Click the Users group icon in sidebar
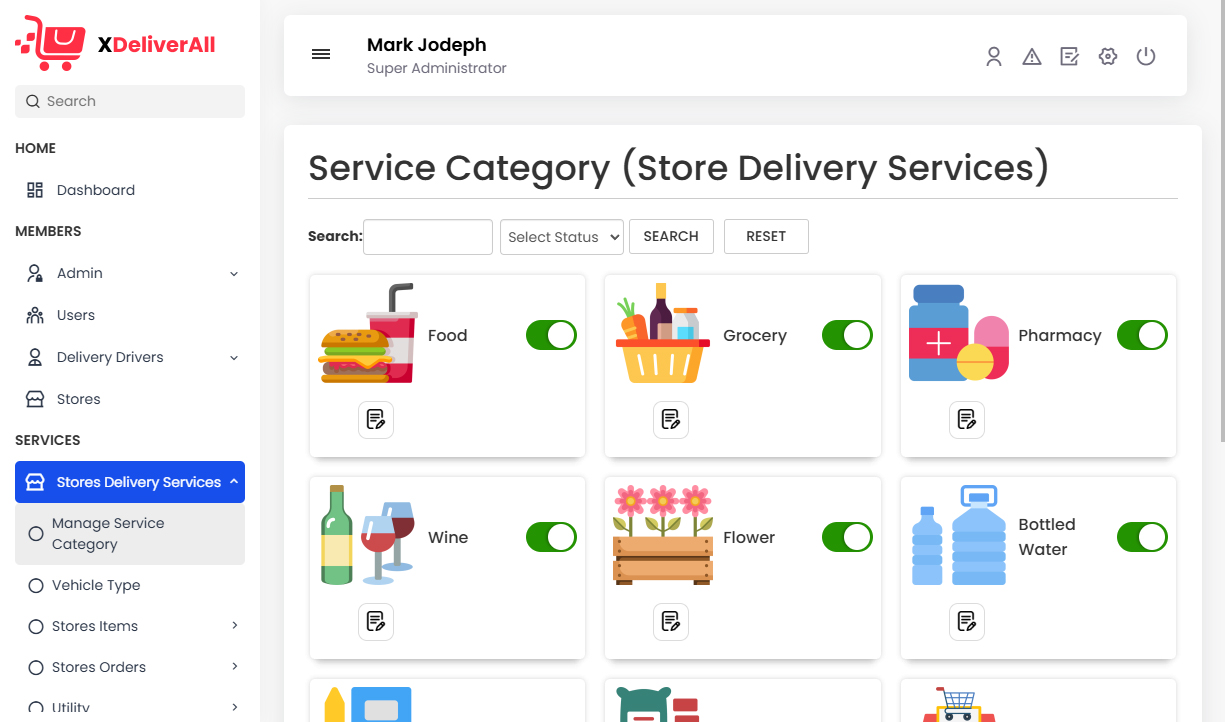 click(35, 315)
